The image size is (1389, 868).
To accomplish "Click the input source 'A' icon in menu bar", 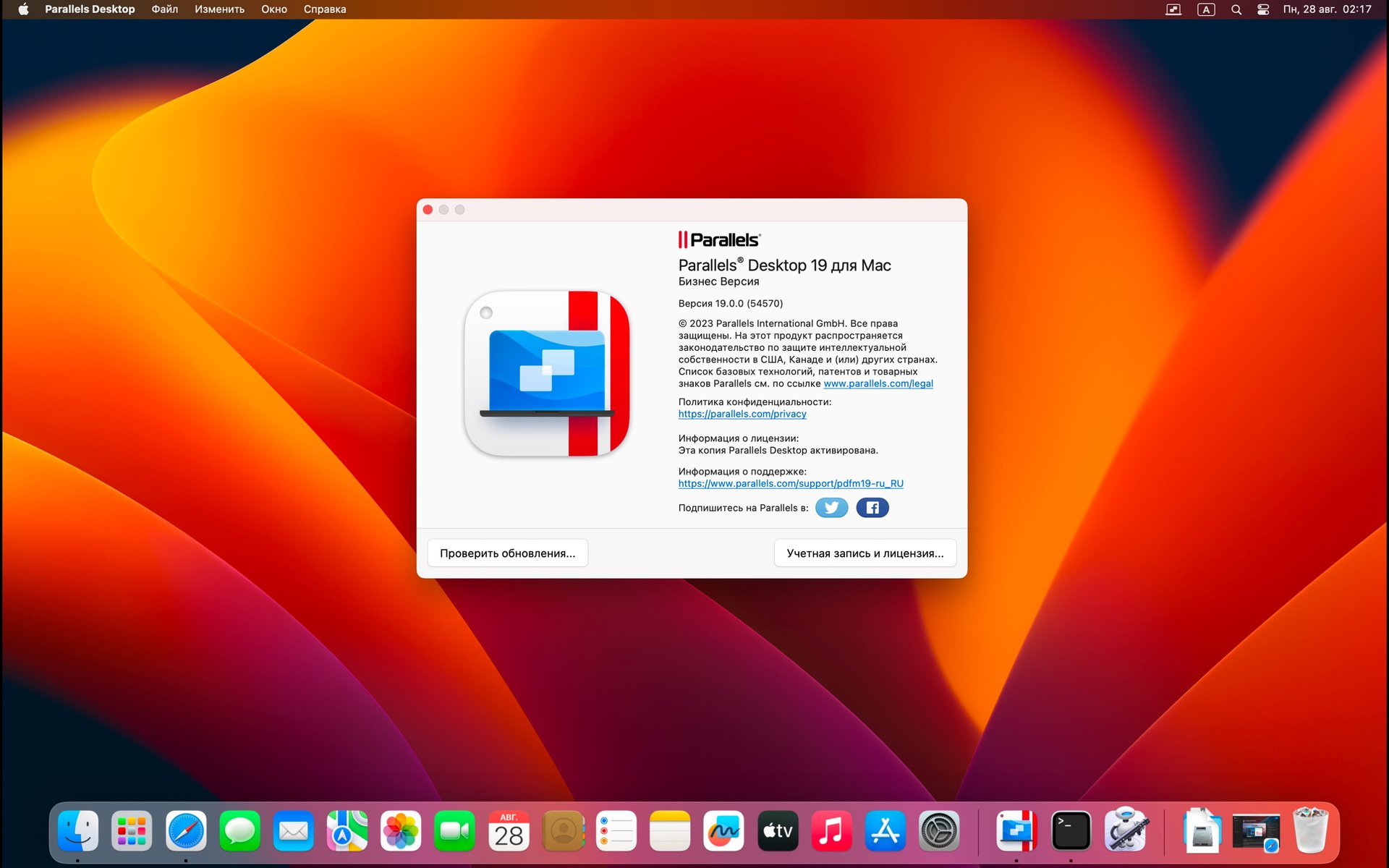I will point(1206,9).
